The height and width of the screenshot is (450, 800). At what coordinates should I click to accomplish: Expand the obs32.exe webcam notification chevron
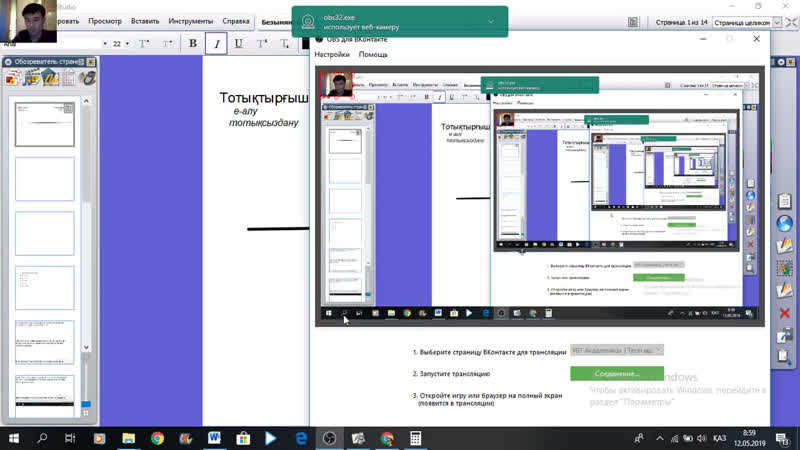coord(490,20)
